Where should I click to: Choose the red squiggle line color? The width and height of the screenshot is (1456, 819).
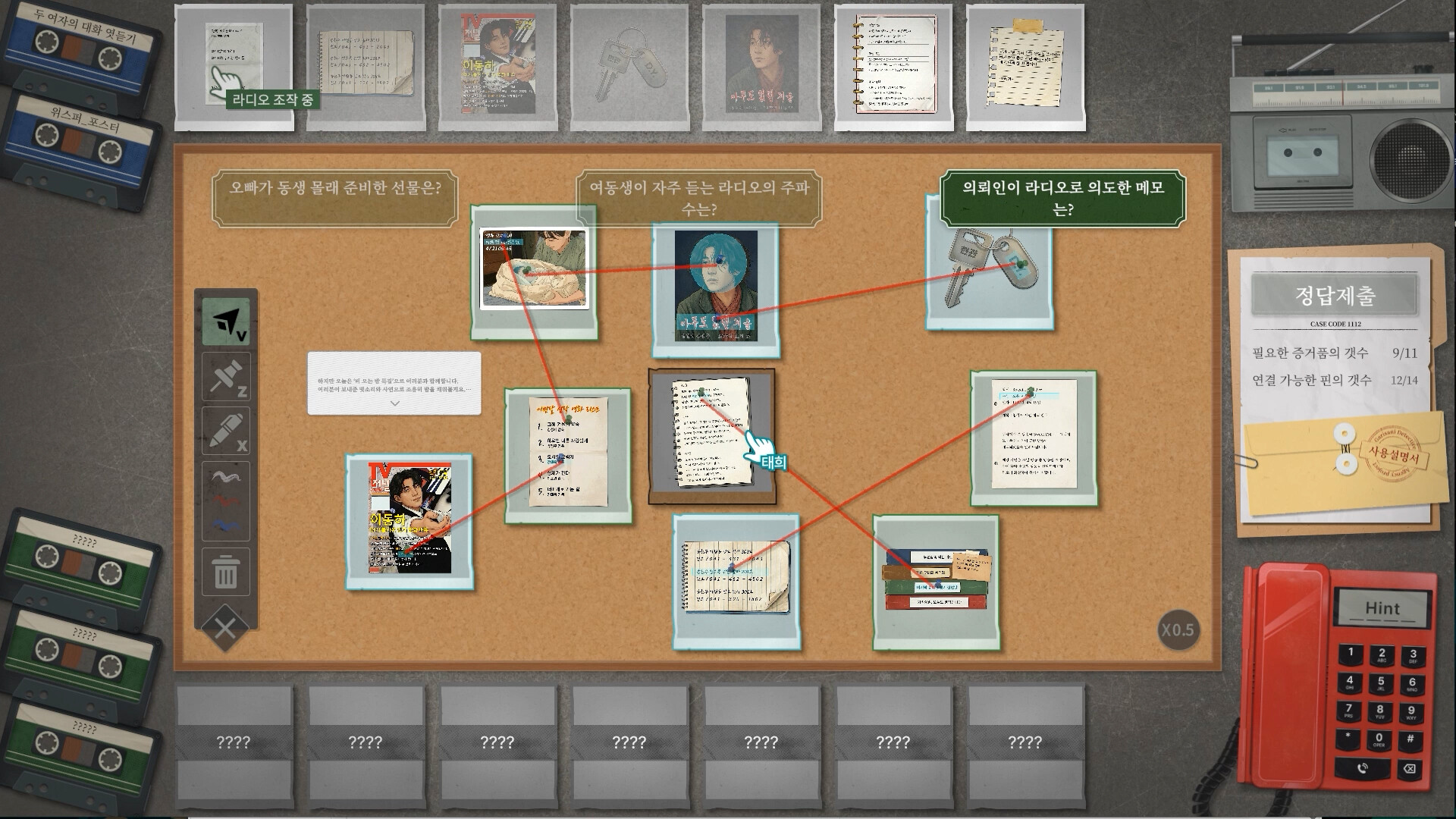pyautogui.click(x=225, y=500)
